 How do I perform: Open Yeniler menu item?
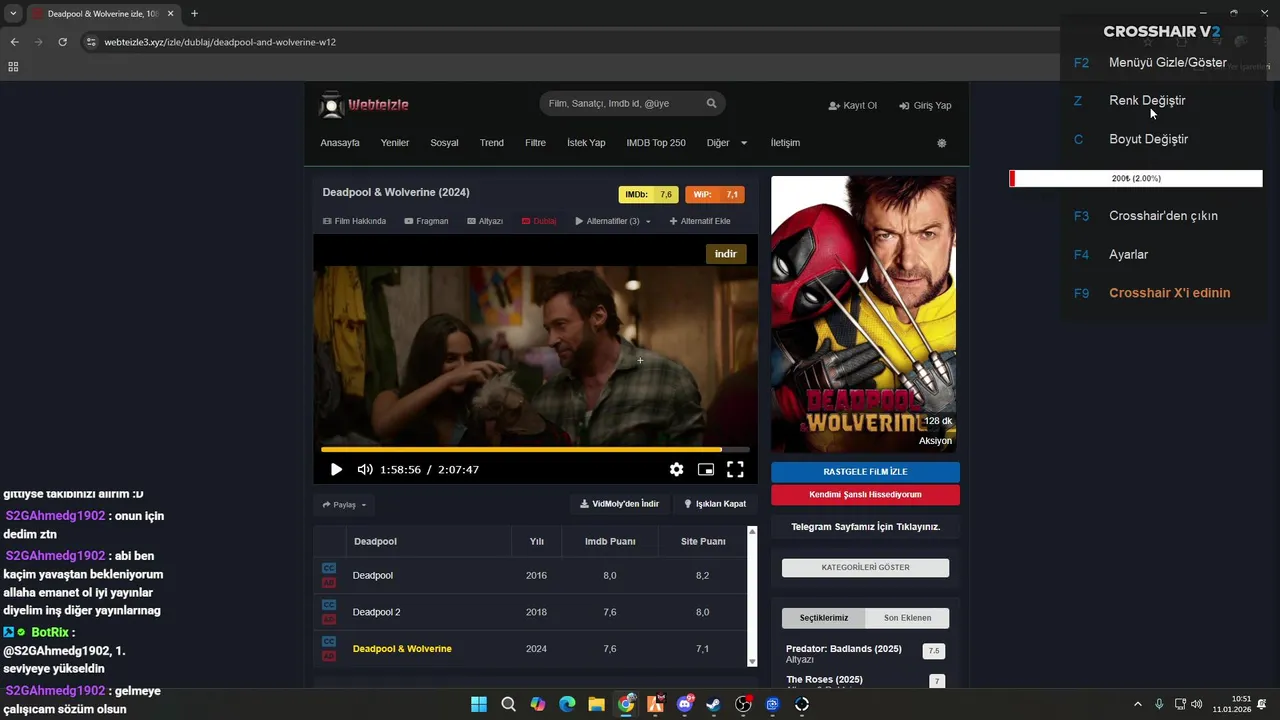(x=395, y=143)
